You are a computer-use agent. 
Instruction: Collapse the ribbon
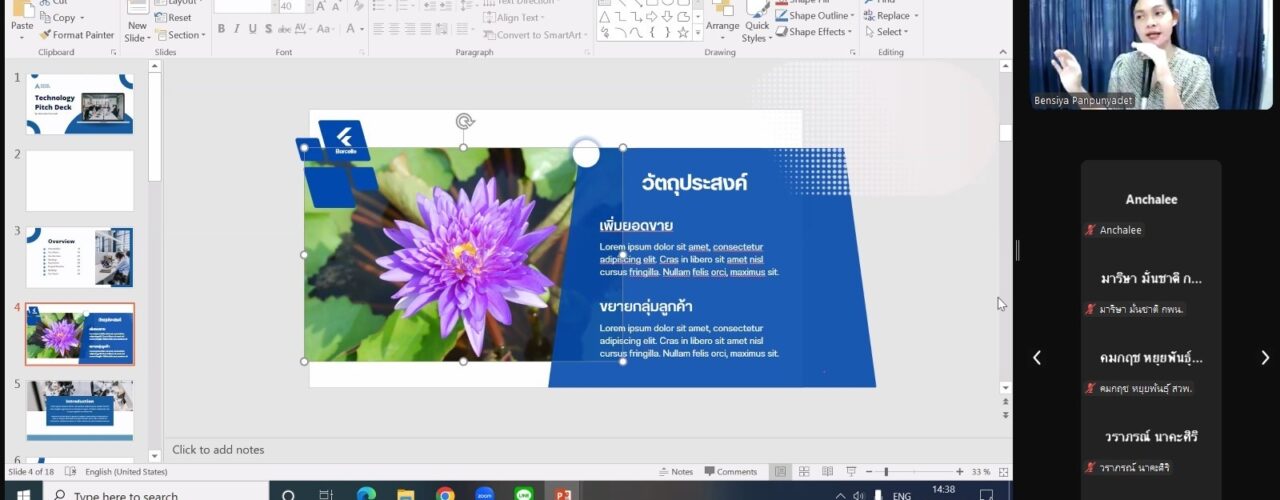coord(1003,52)
